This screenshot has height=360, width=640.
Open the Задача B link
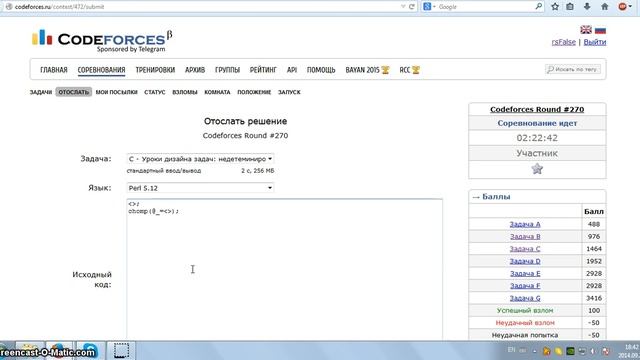coord(525,236)
